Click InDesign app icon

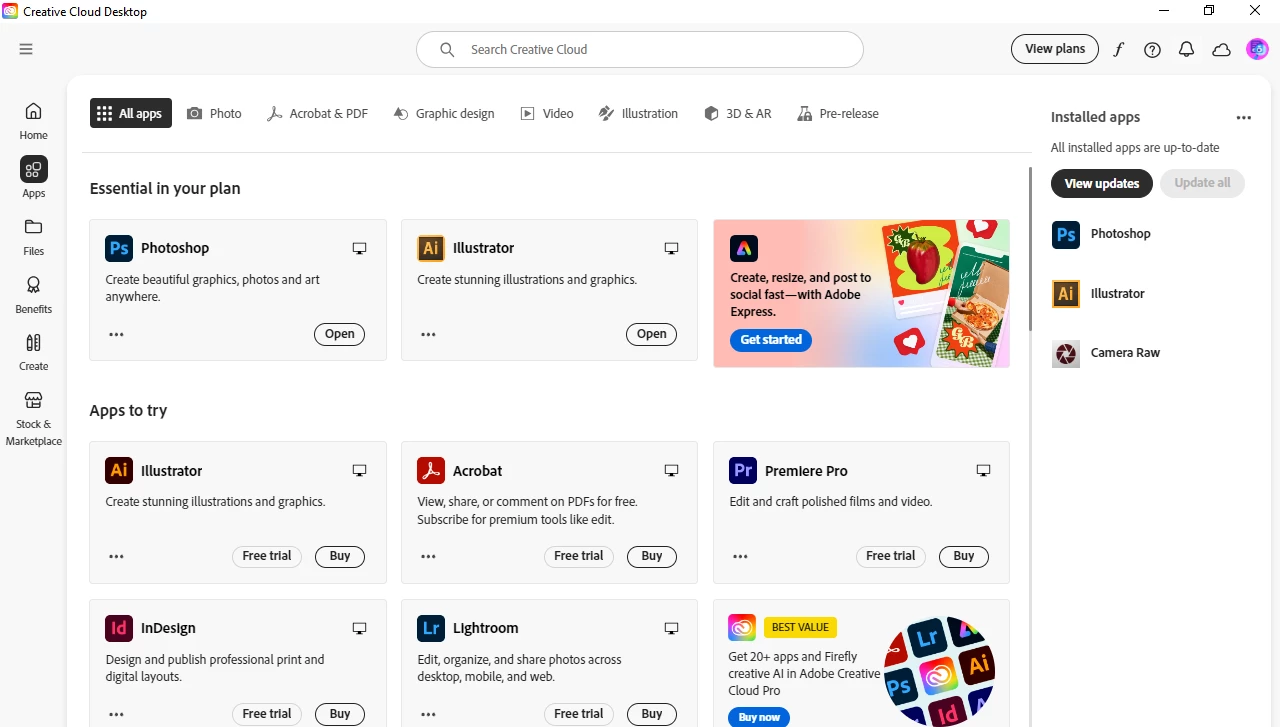119,628
